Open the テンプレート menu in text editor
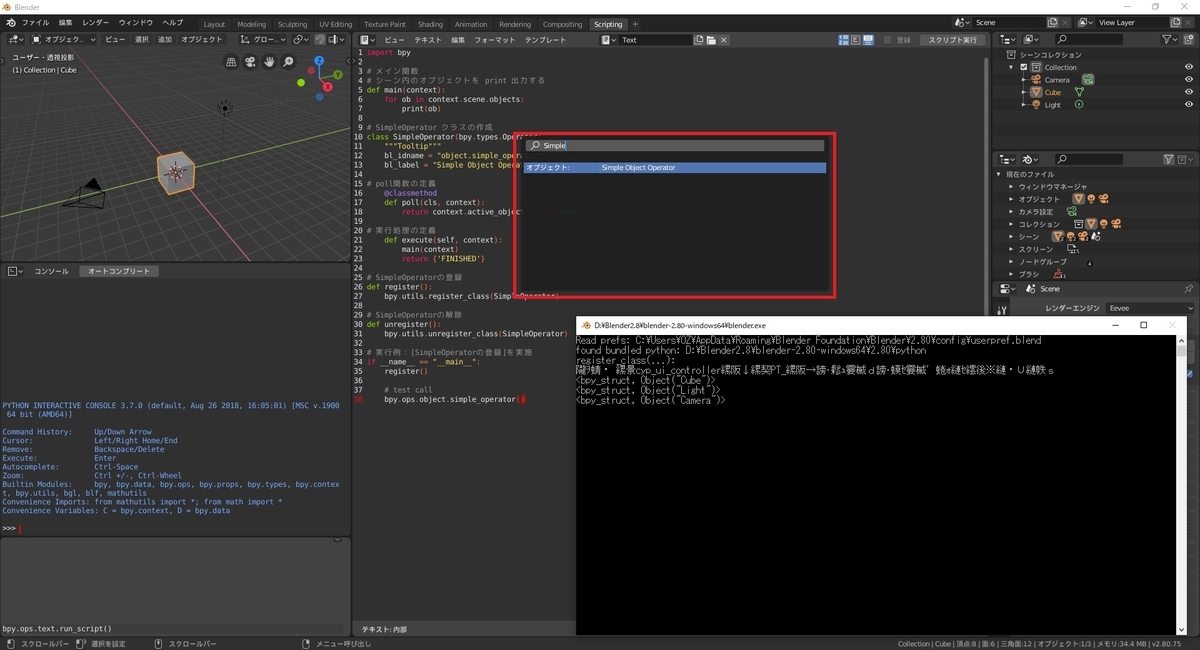The image size is (1200, 650). 546,40
